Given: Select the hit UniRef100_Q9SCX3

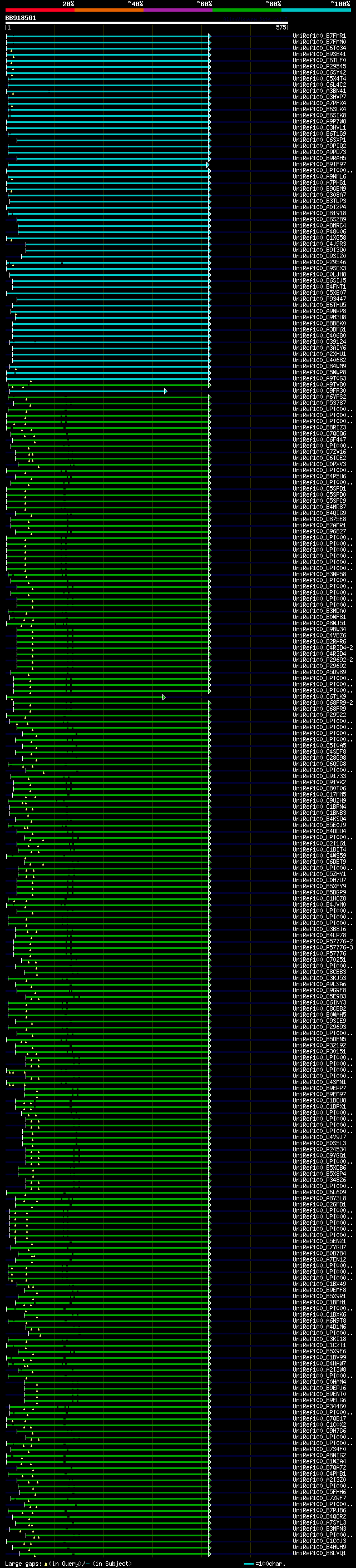Looking at the screenshot, I should (x=319, y=269).
